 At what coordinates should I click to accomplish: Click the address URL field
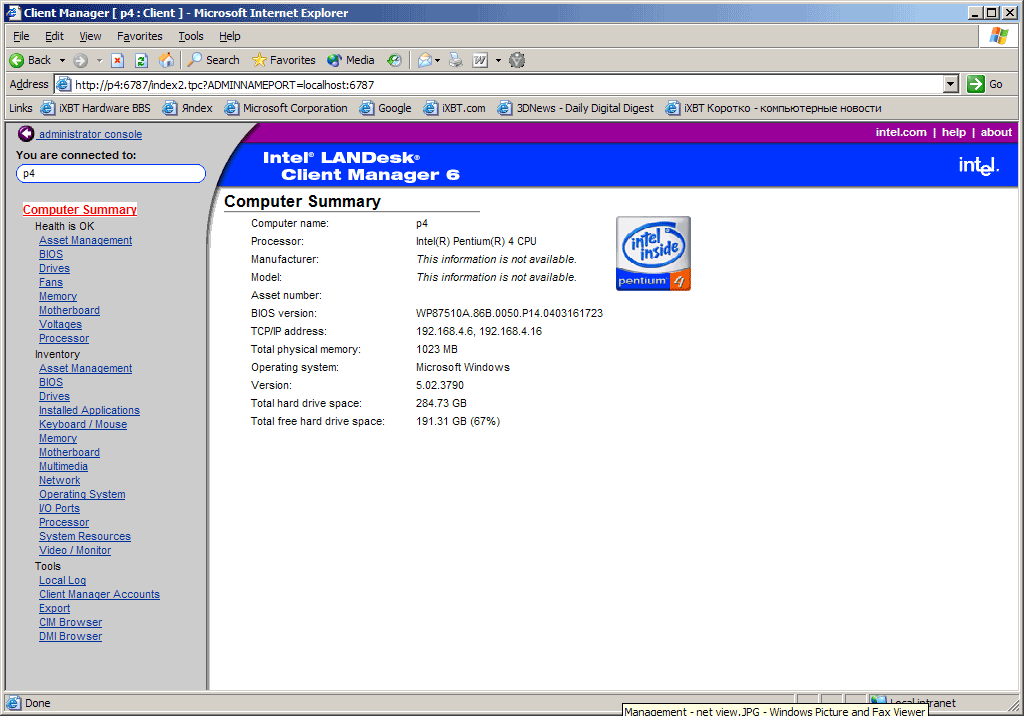(507, 84)
